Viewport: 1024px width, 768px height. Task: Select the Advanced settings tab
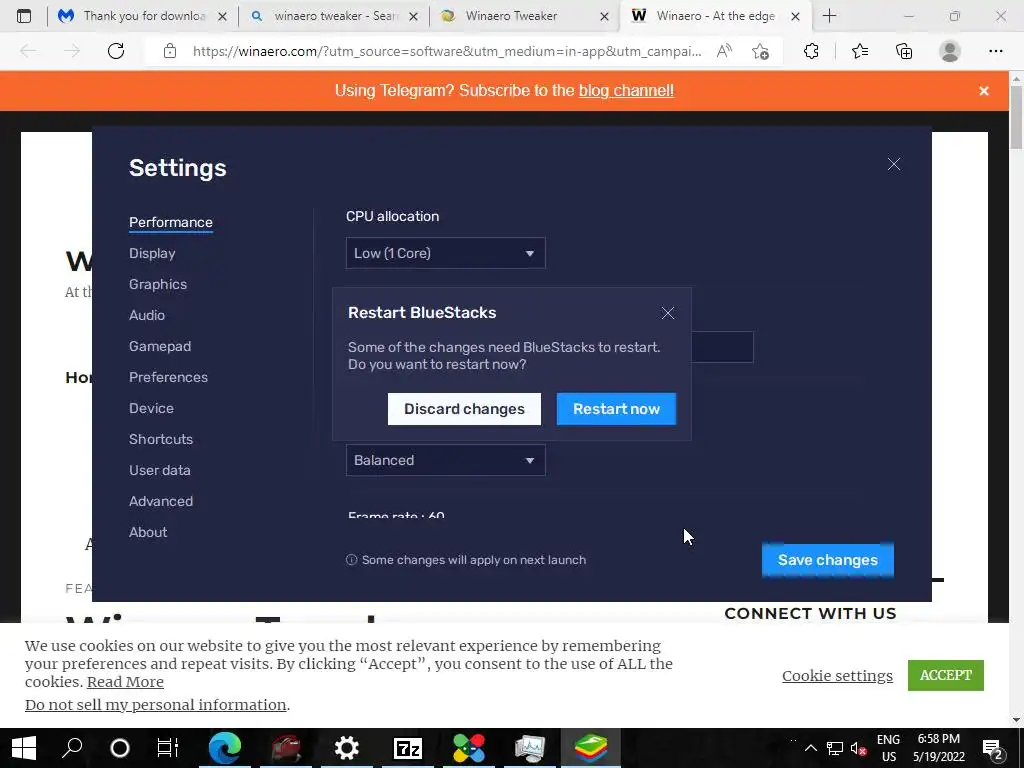point(161,502)
